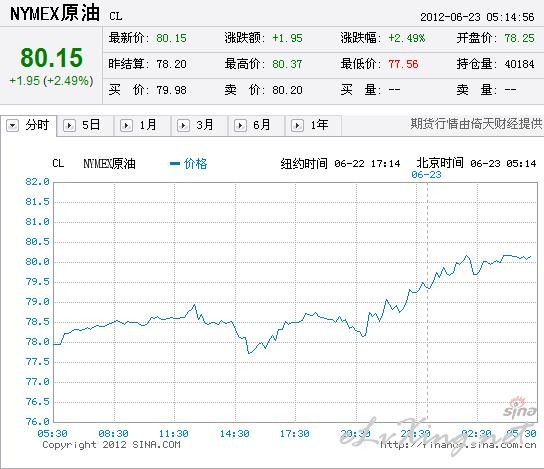Click the +1.95 (+2.49%) change text
The height and width of the screenshot is (469, 544).
pyautogui.click(x=51, y=81)
